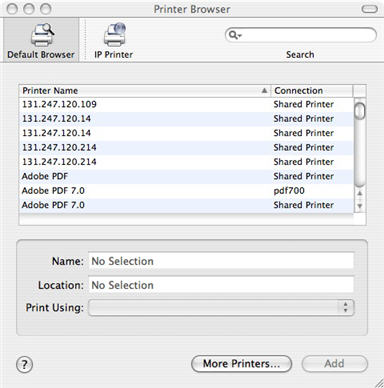Click the scroll down arrow in printer list
Screen dimensions: 384x388
[x=360, y=206]
